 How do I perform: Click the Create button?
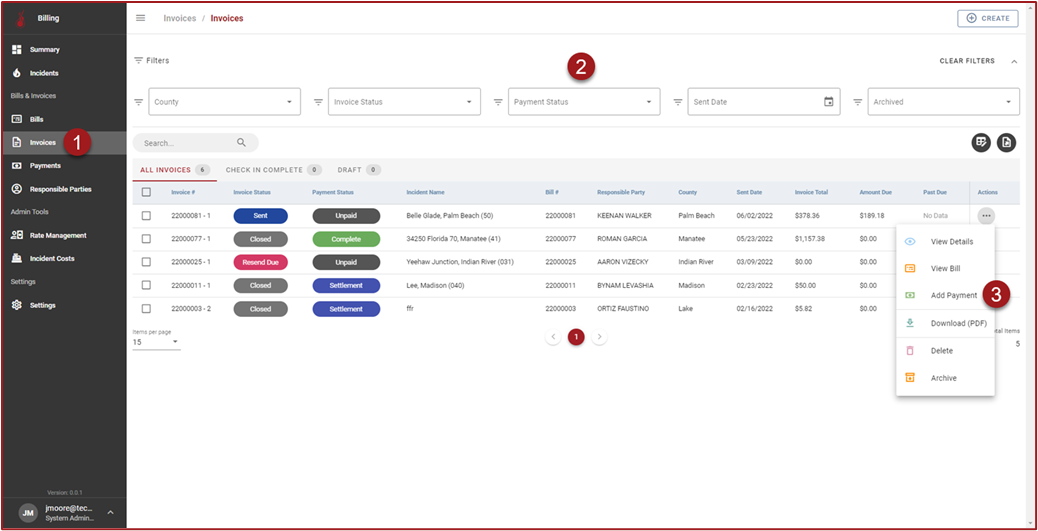[987, 18]
